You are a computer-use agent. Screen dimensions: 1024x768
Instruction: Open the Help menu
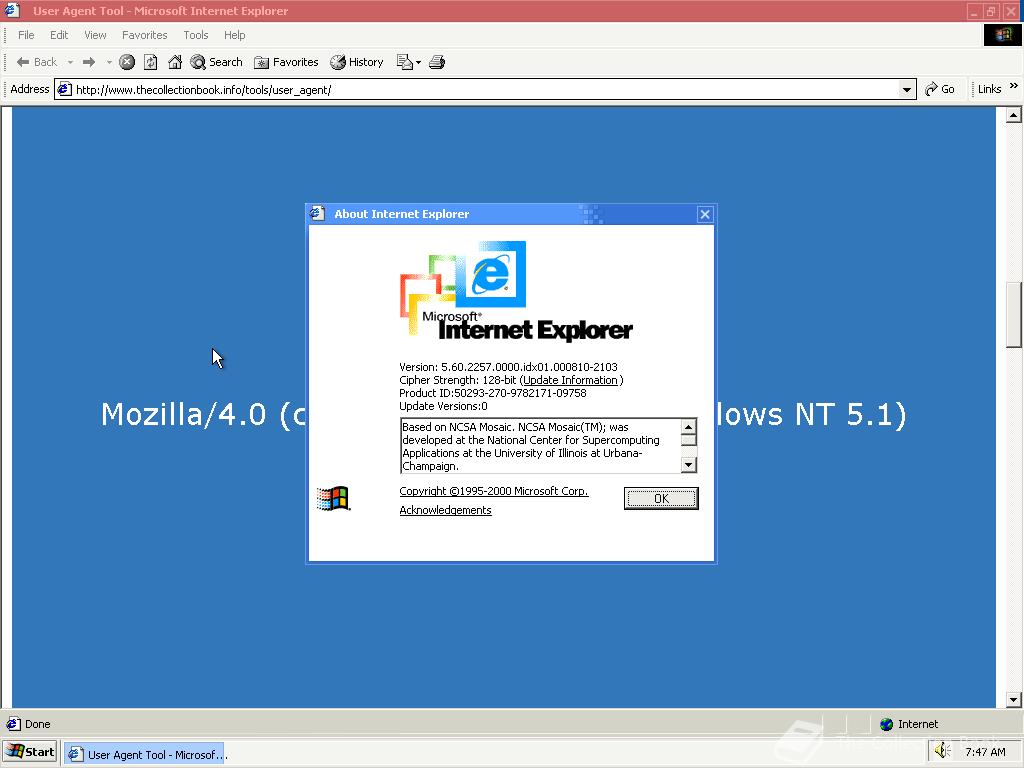234,35
